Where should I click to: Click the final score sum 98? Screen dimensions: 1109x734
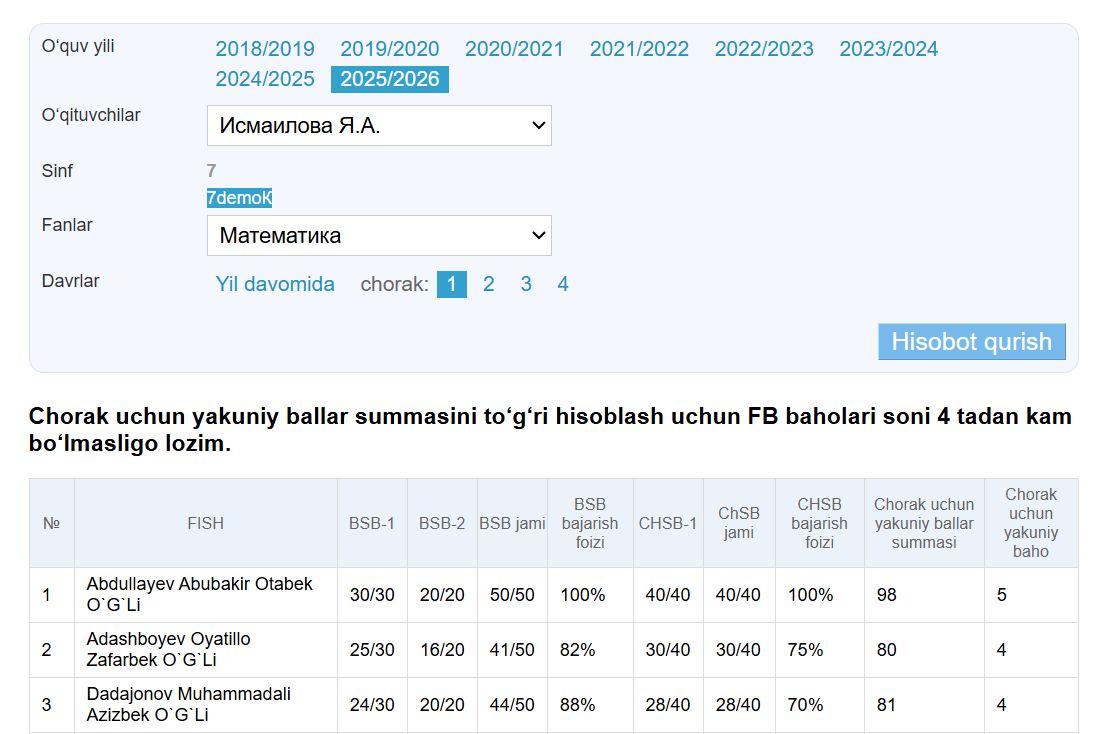coord(886,595)
